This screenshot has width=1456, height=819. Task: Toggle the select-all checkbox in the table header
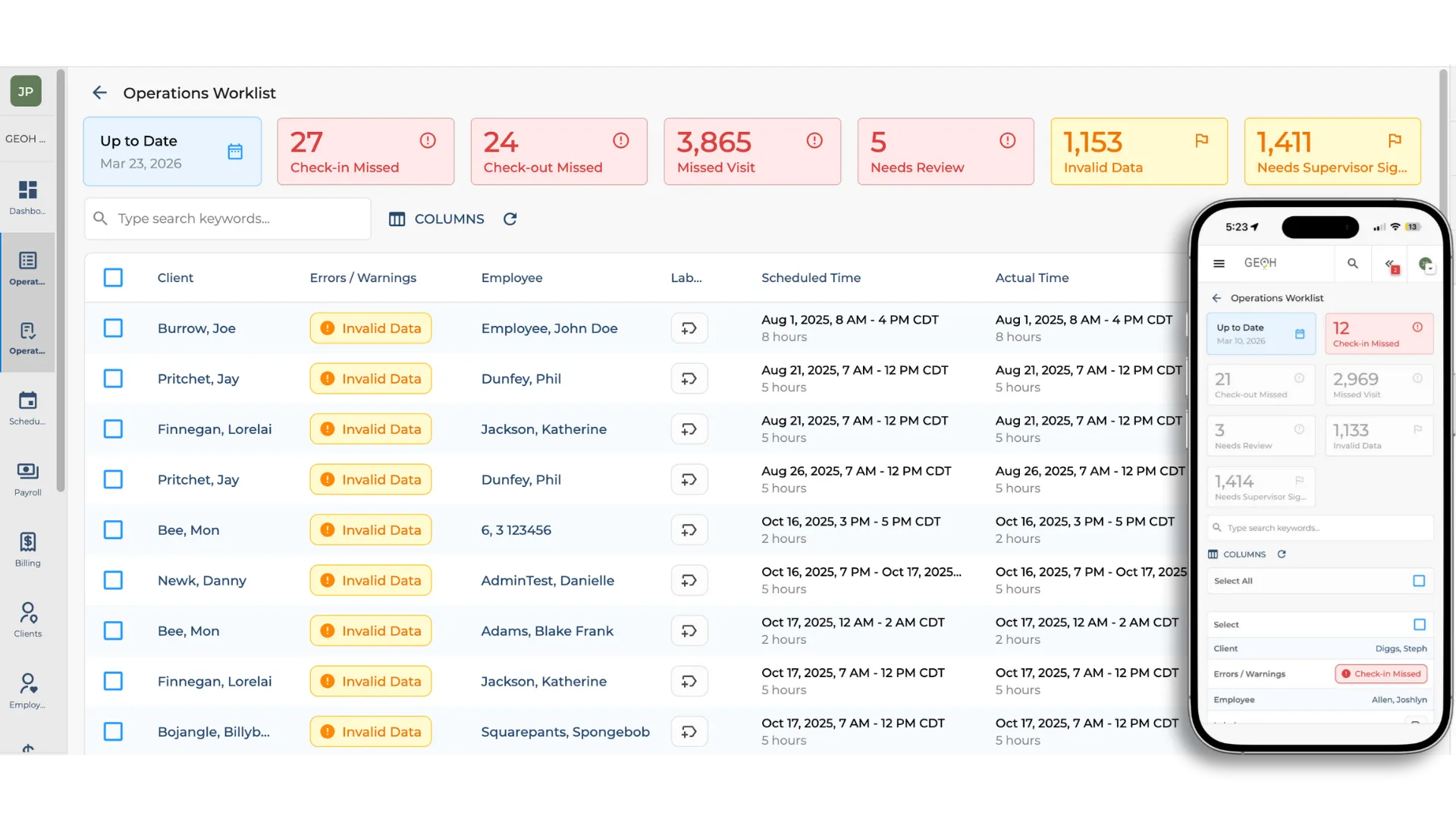[112, 278]
